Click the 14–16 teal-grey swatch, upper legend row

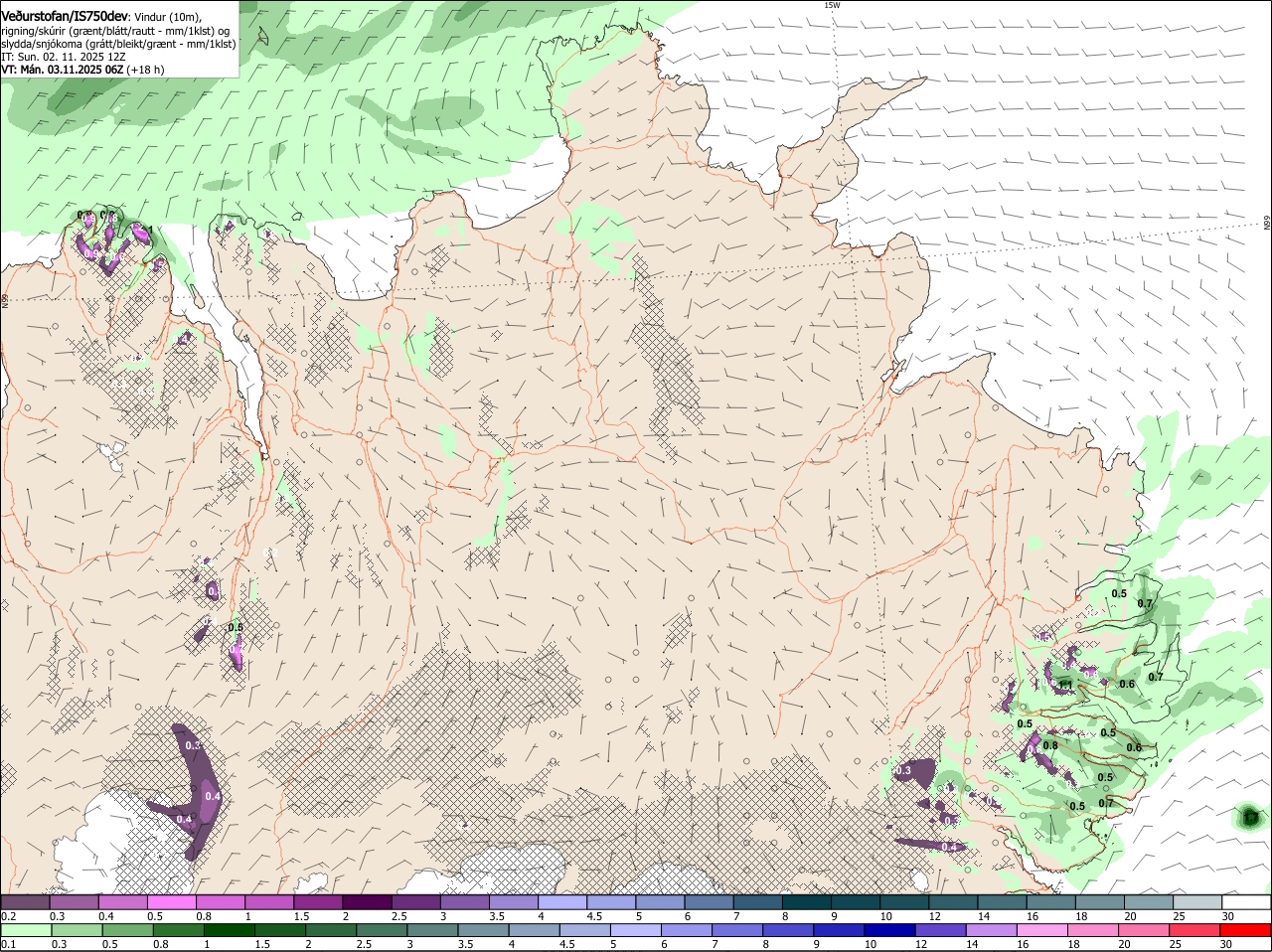pyautogui.click(x=1002, y=902)
